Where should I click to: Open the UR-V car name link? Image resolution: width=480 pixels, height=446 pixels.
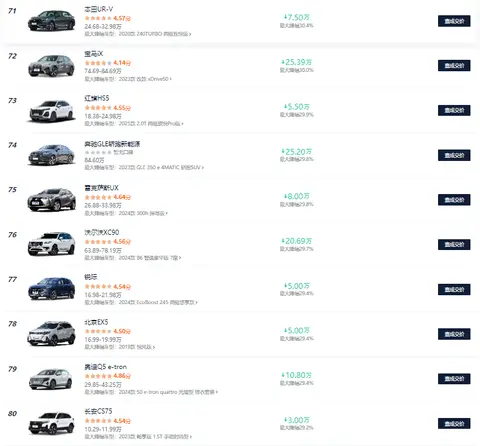pyautogui.click(x=99, y=9)
